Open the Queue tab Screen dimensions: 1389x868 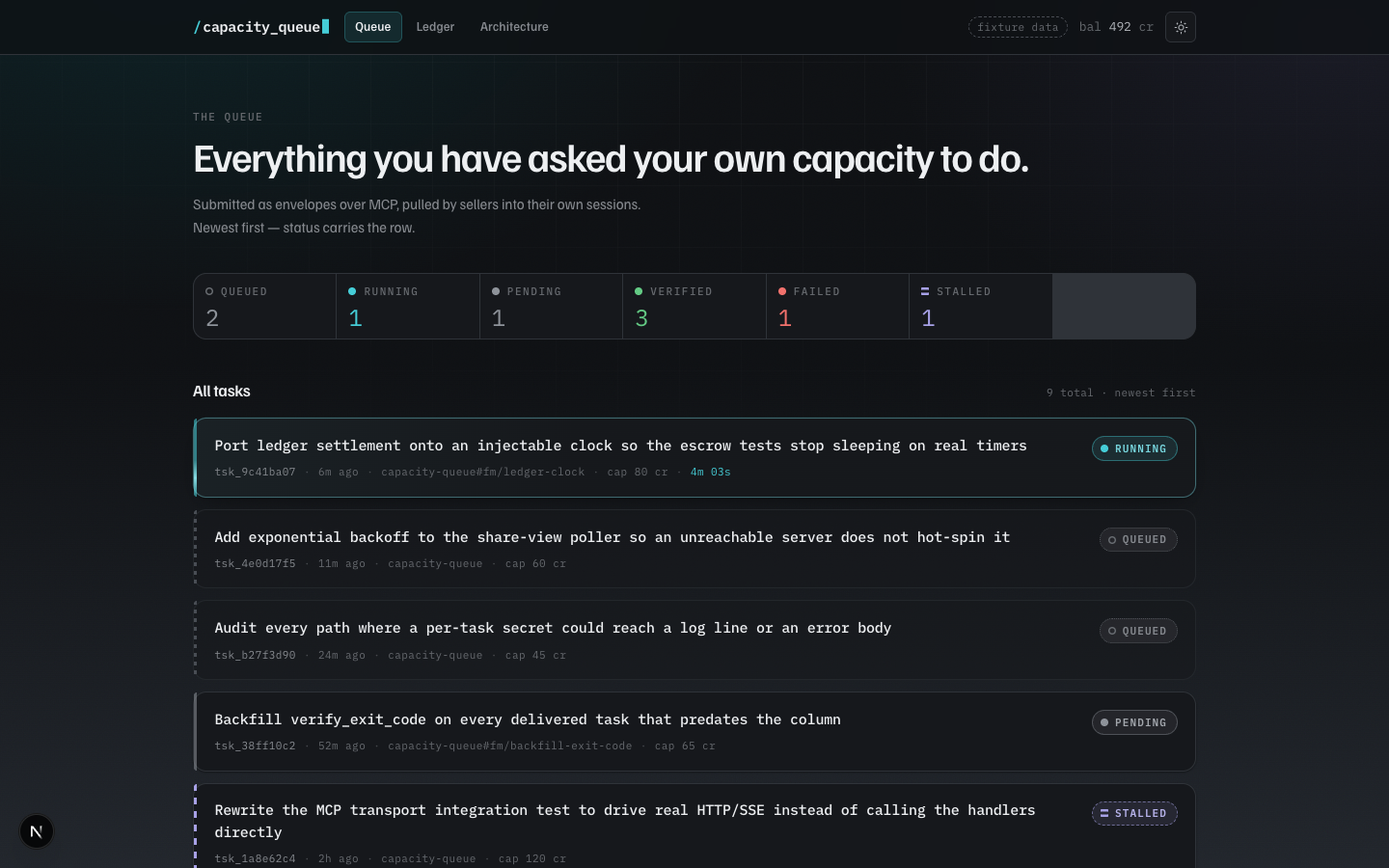click(x=373, y=27)
